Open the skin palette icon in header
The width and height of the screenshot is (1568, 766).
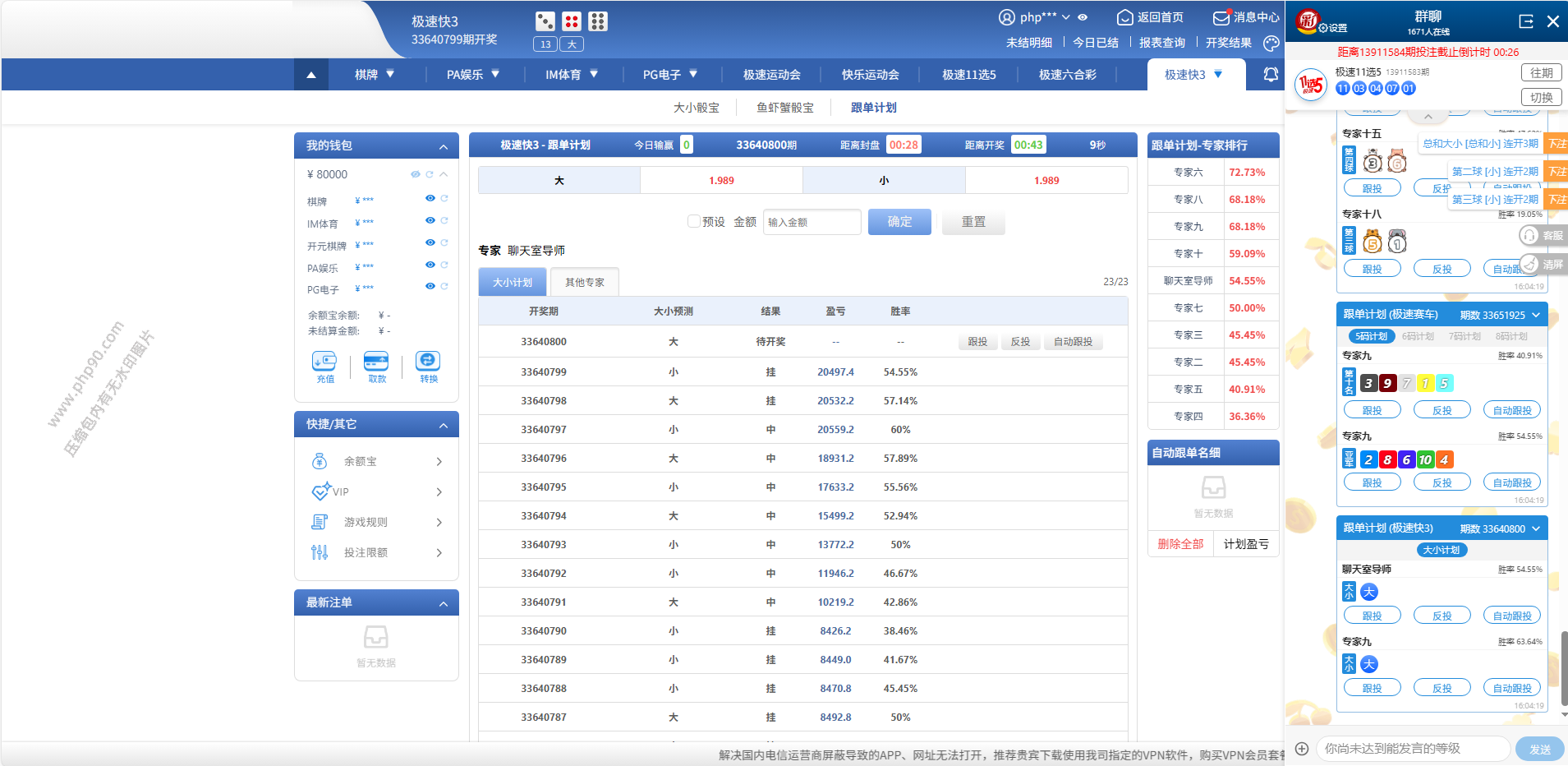click(x=1271, y=43)
